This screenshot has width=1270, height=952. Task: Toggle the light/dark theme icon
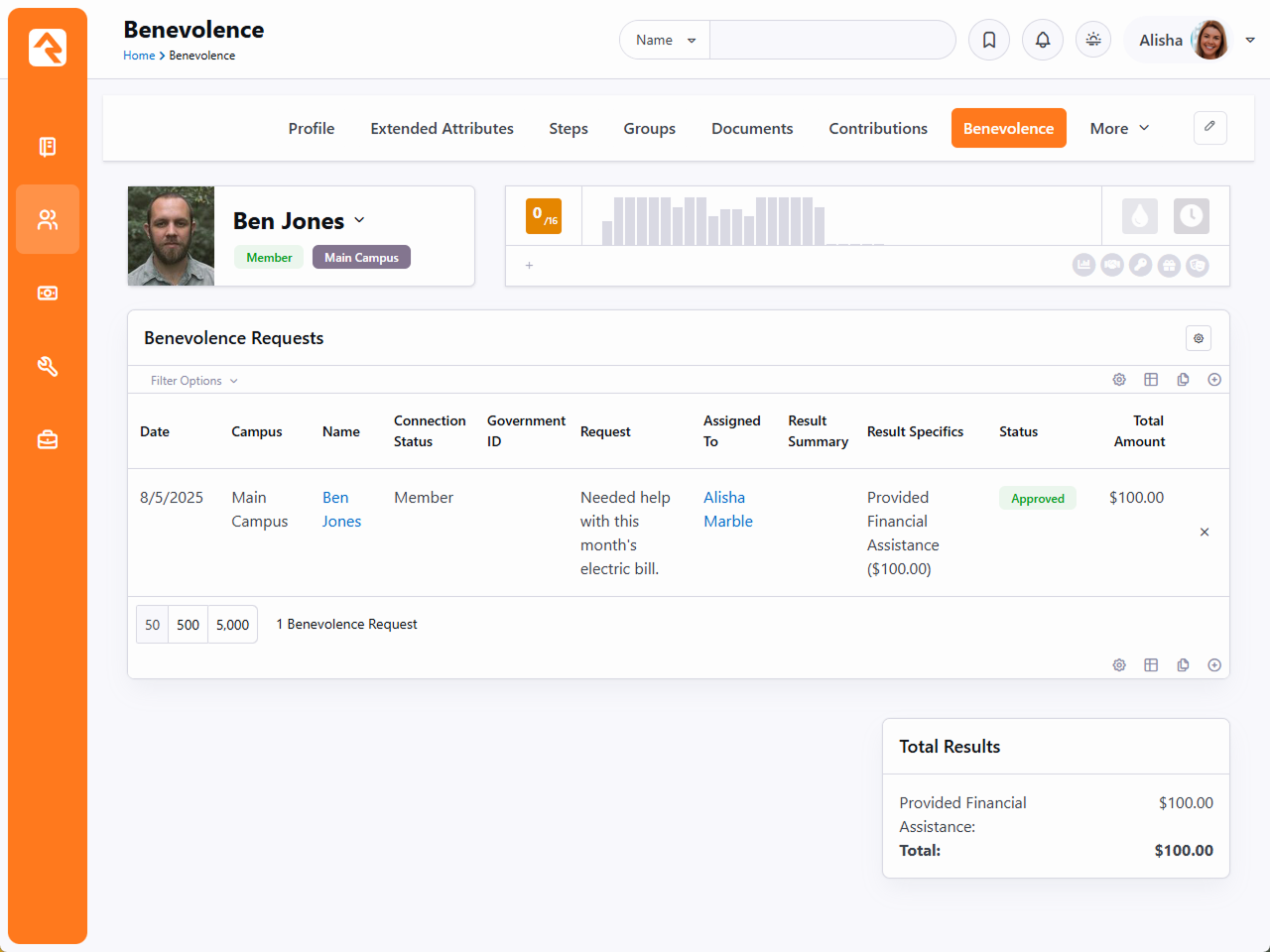click(x=1093, y=40)
